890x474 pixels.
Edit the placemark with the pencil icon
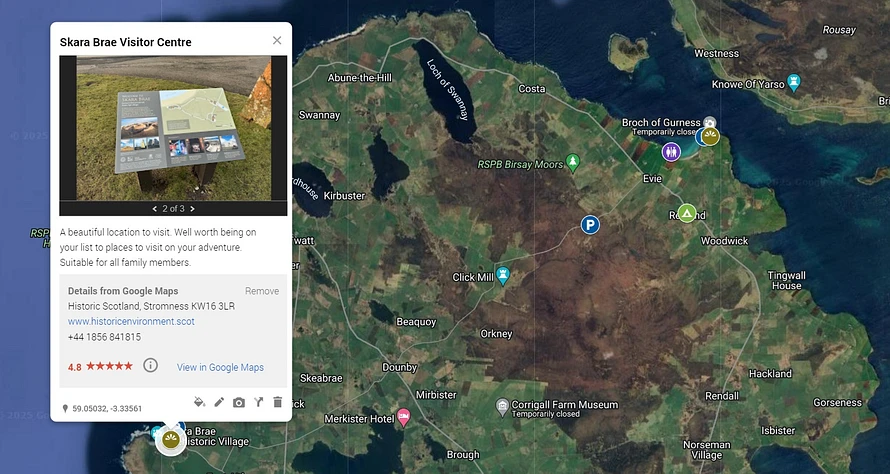pos(219,402)
